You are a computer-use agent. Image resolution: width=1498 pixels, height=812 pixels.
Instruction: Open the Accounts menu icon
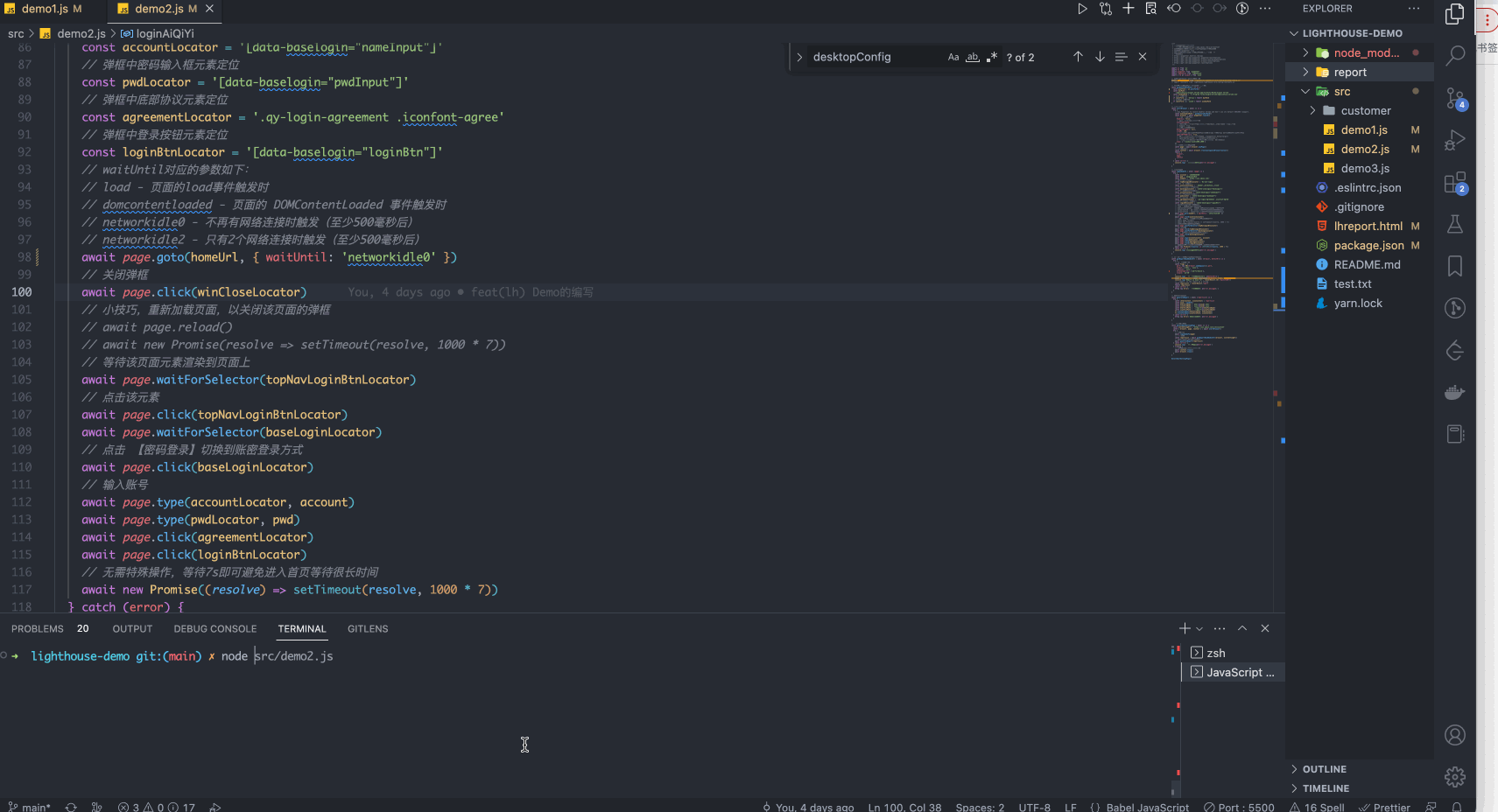[1455, 735]
